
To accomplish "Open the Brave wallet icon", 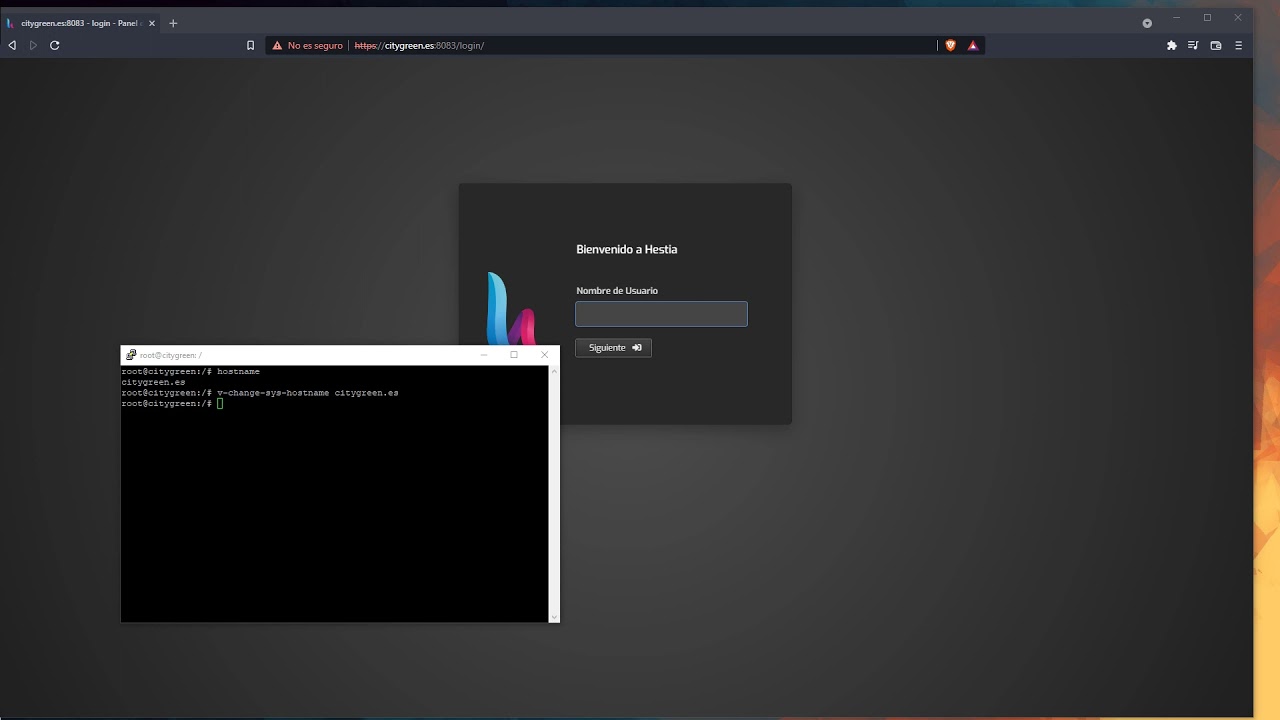I will click(1216, 45).
